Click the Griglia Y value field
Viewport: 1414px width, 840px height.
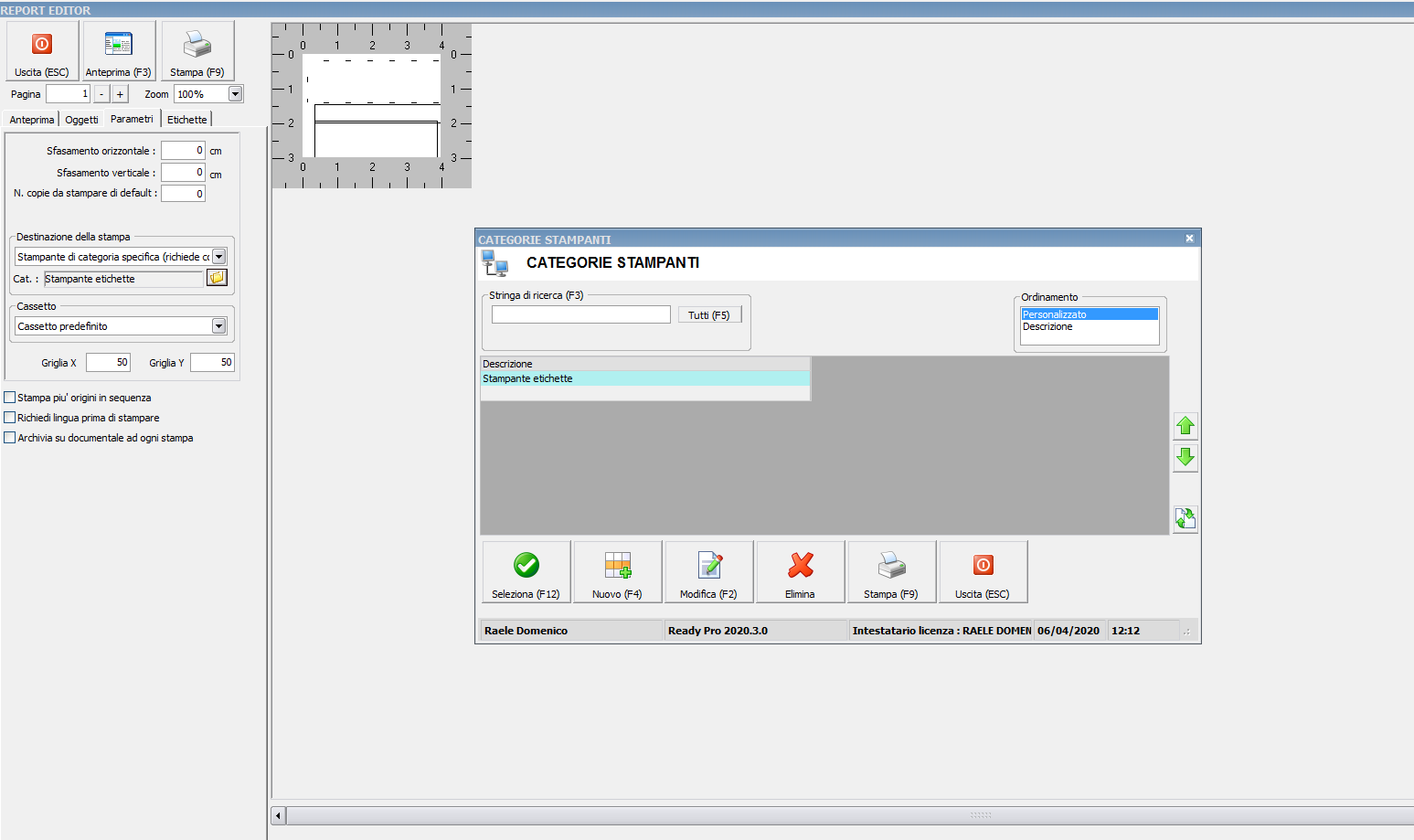(x=212, y=363)
